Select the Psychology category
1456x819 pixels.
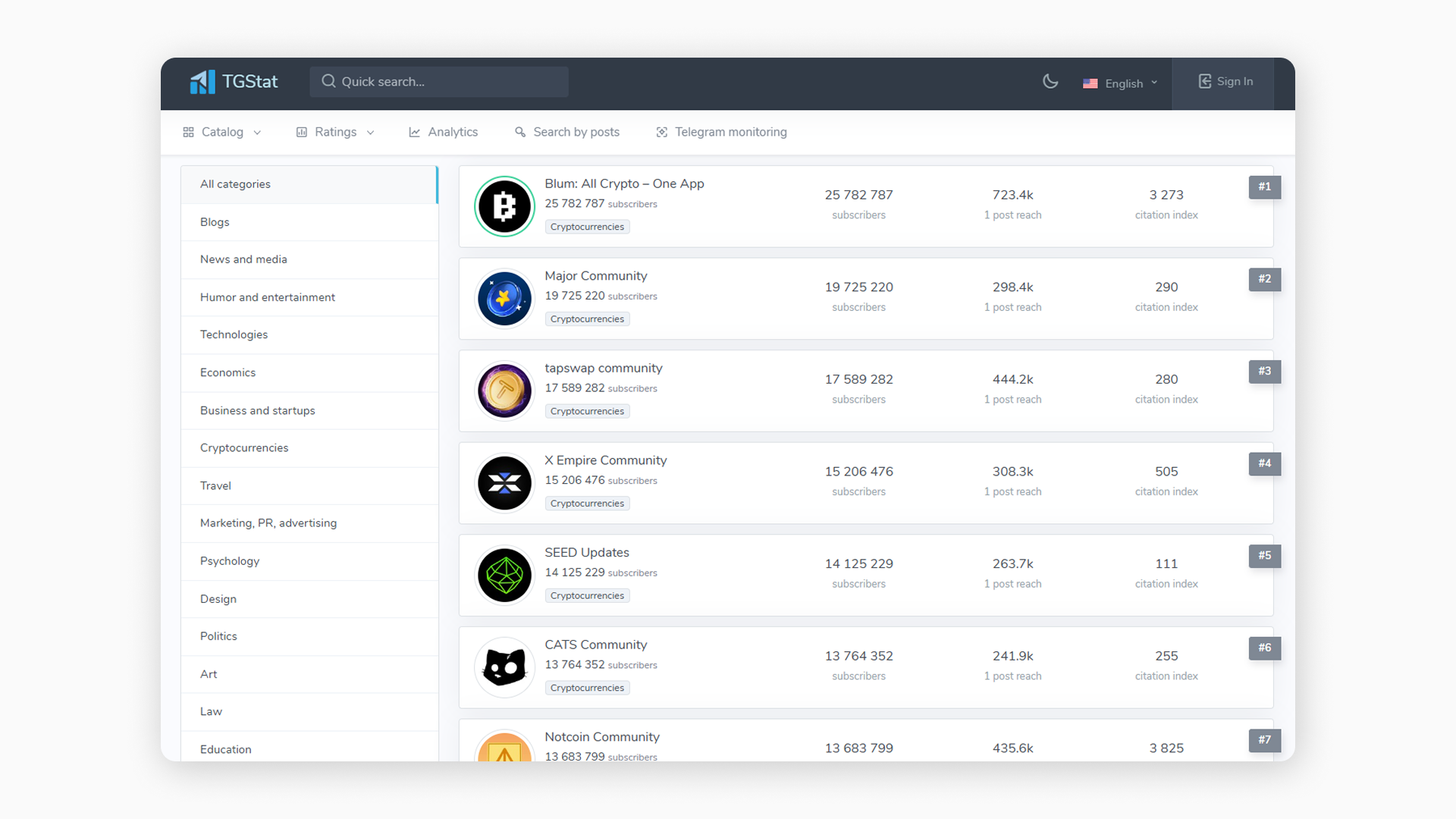[x=309, y=561]
